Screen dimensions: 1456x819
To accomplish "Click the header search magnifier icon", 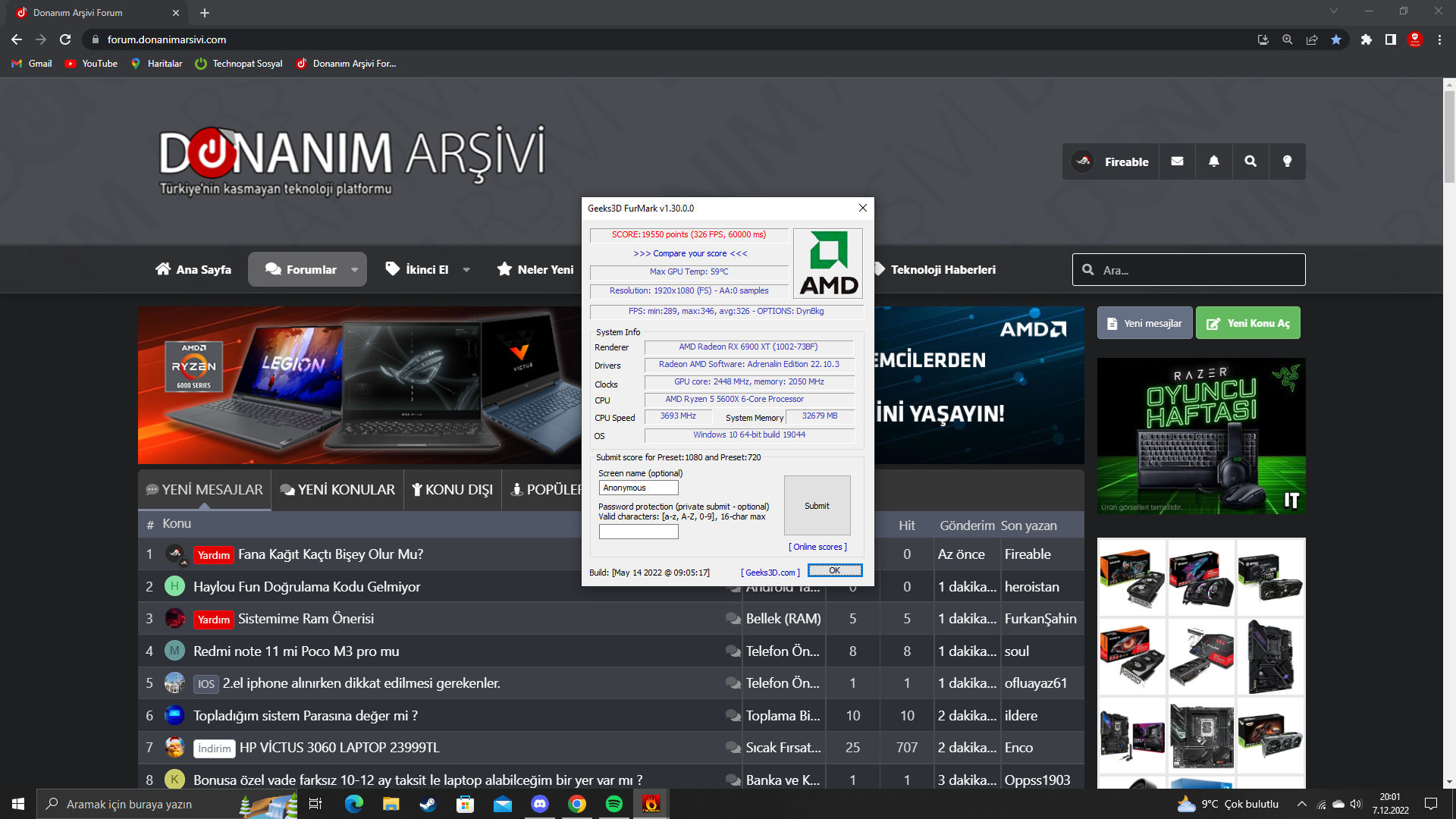I will point(1250,162).
